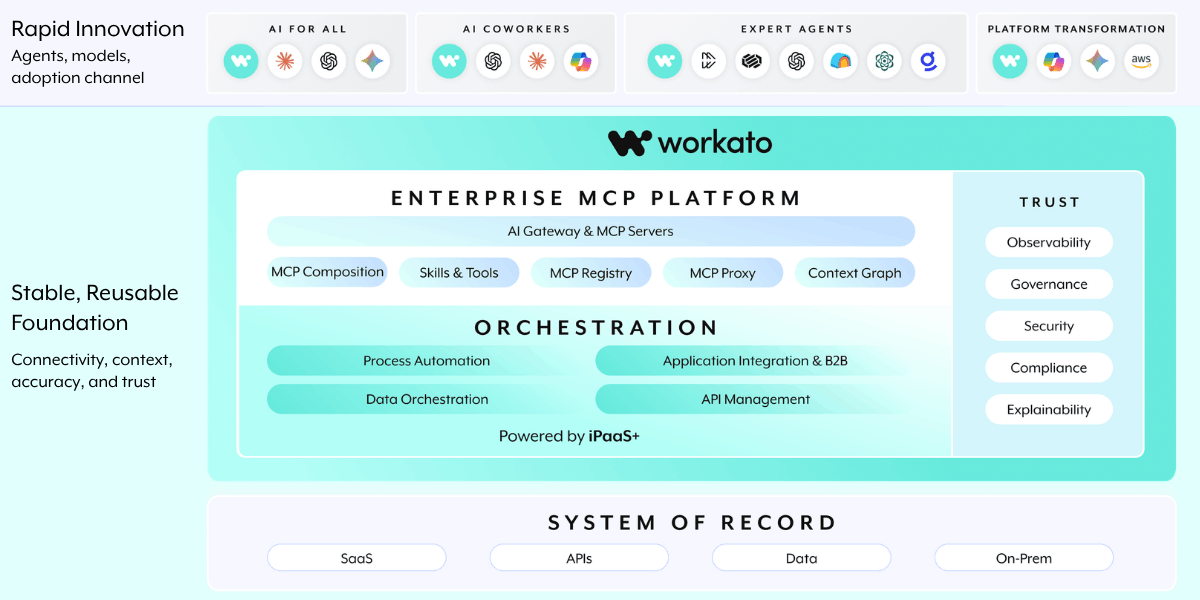This screenshot has width=1200, height=600.
Task: Select the On-Prem pill in System of Record
Action: tap(1024, 558)
